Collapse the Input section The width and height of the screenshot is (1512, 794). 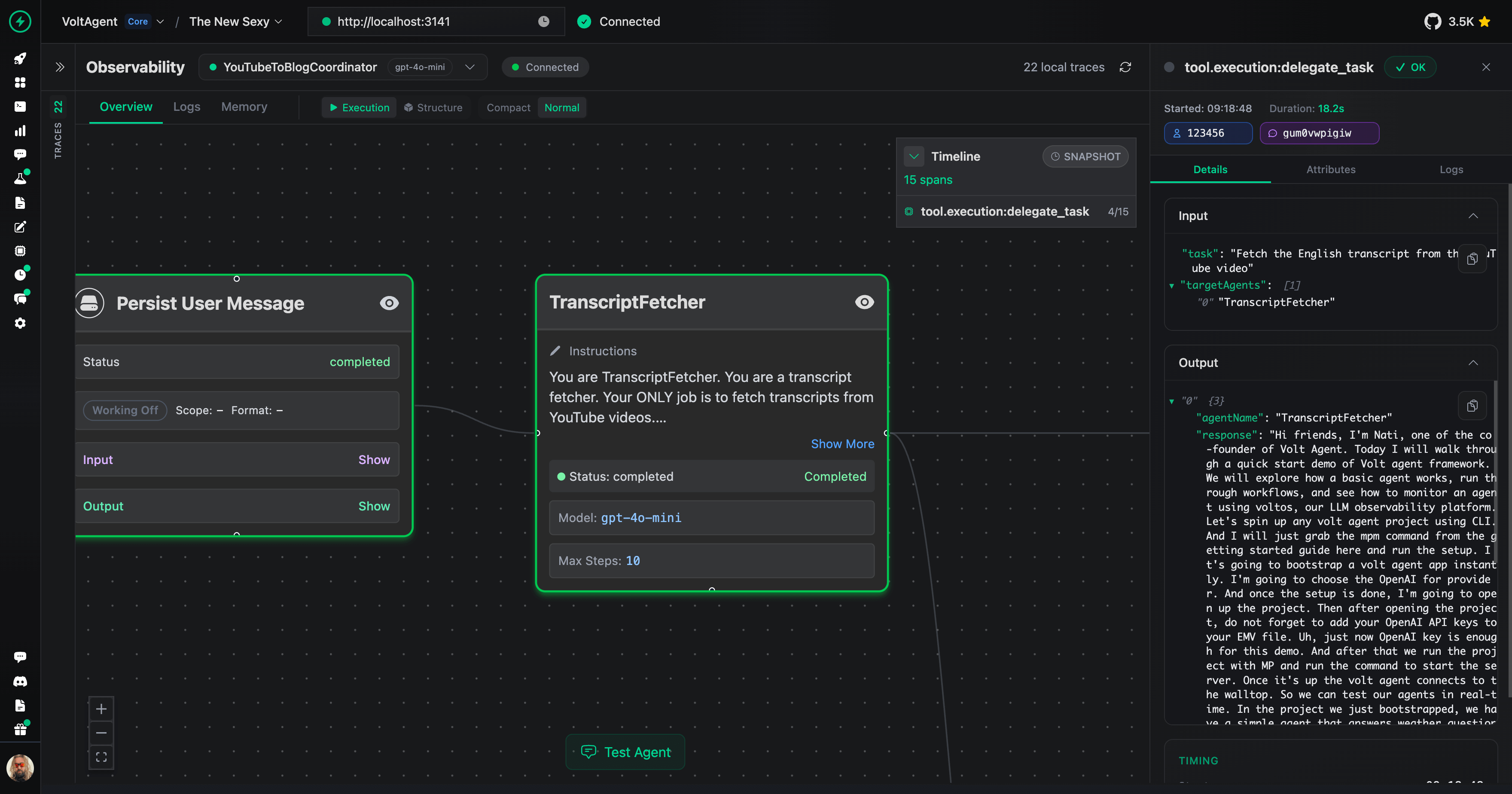coord(1472,216)
